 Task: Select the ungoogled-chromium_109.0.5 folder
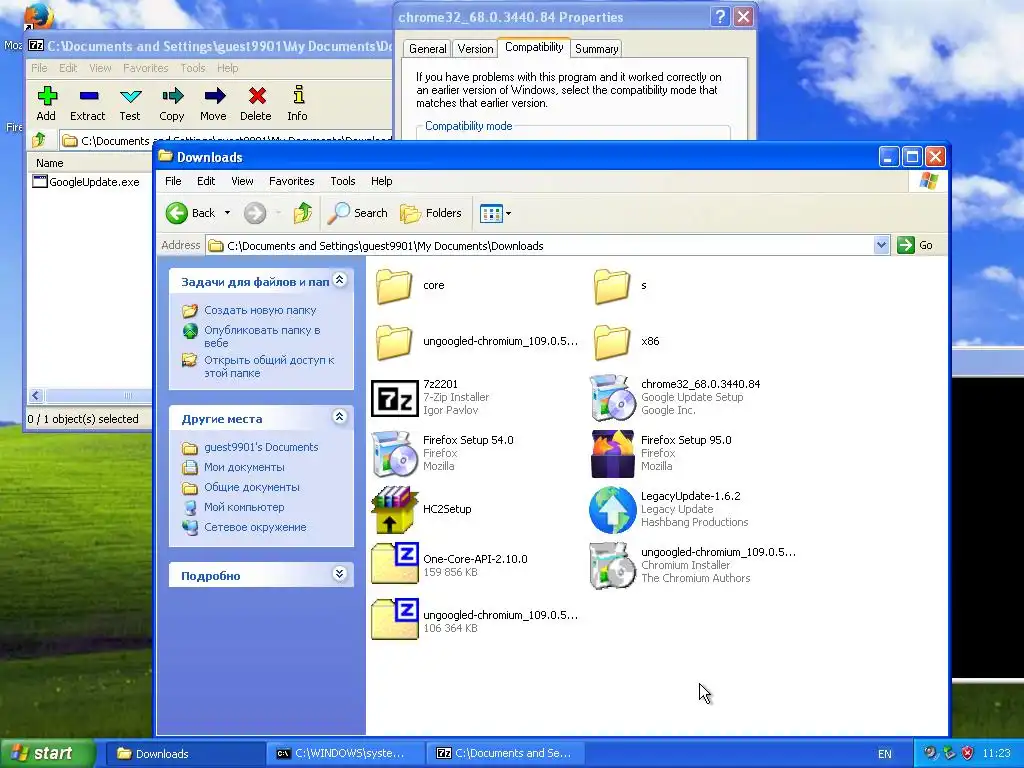tap(475, 342)
